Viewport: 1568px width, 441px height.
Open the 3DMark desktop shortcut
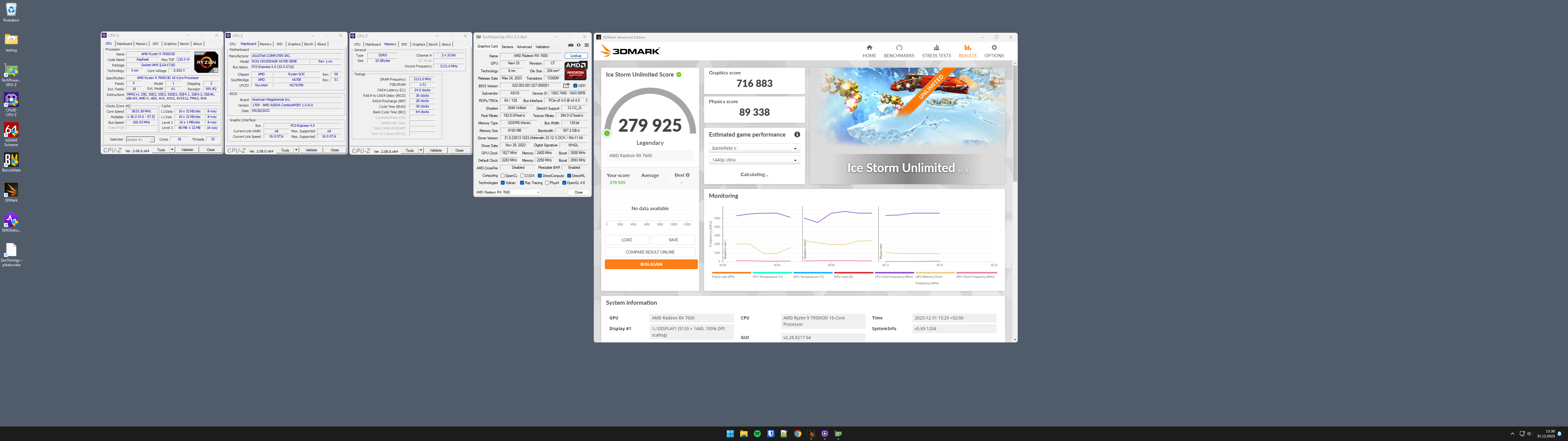tap(11, 193)
